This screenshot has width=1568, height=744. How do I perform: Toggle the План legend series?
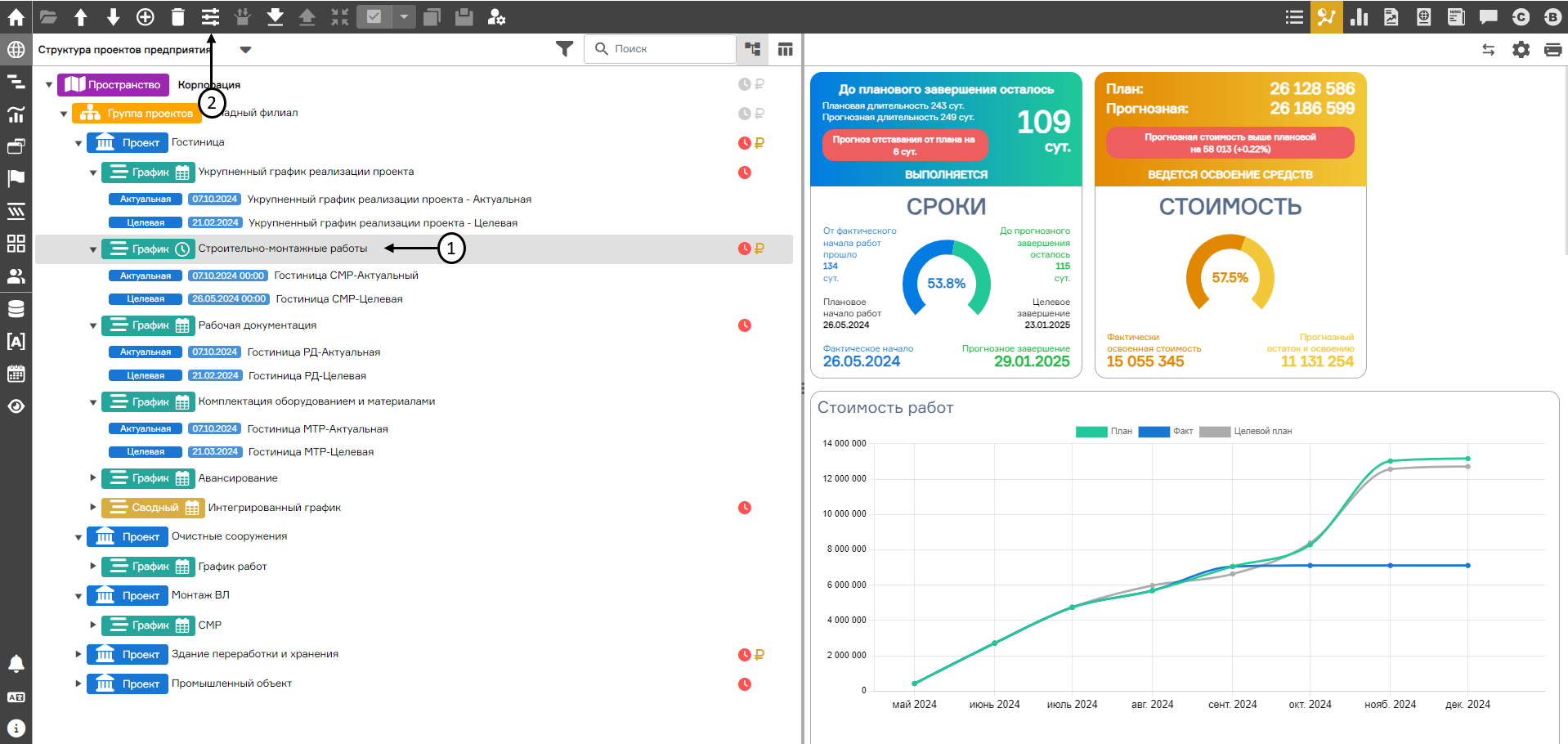(x=1104, y=432)
